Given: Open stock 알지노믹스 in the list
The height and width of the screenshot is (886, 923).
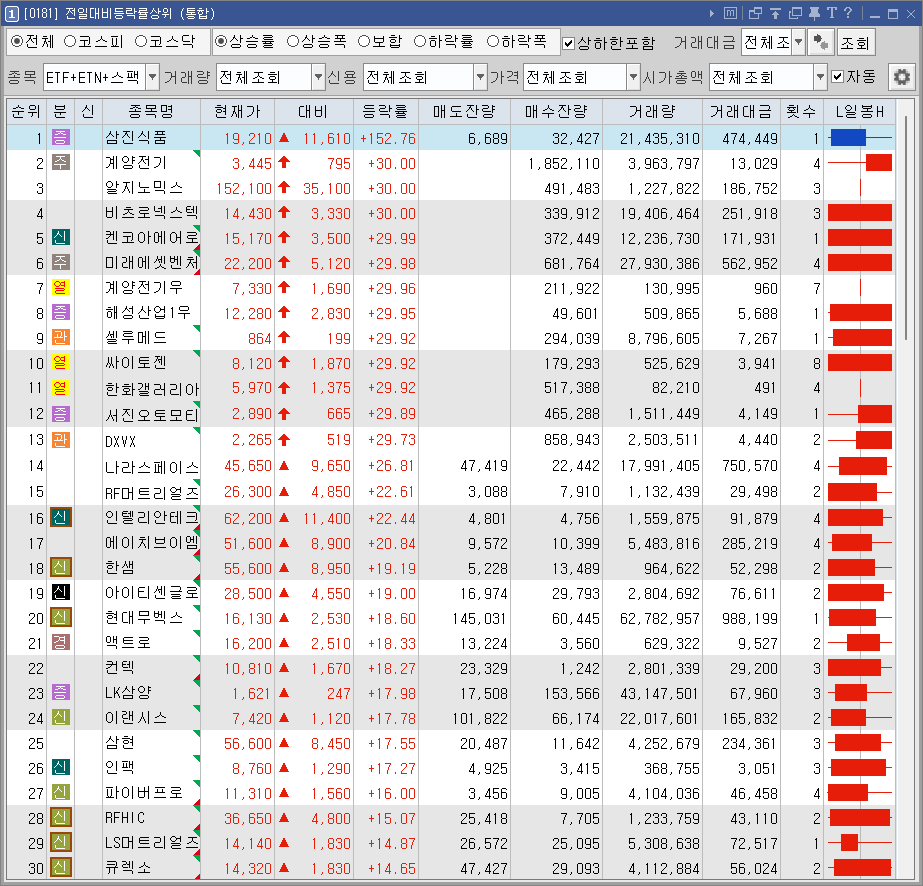Looking at the screenshot, I should 144,188.
